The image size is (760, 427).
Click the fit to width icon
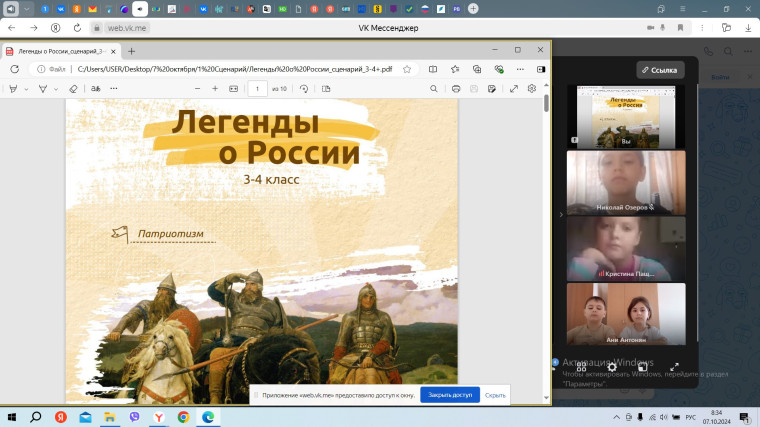pyautogui.click(x=234, y=89)
